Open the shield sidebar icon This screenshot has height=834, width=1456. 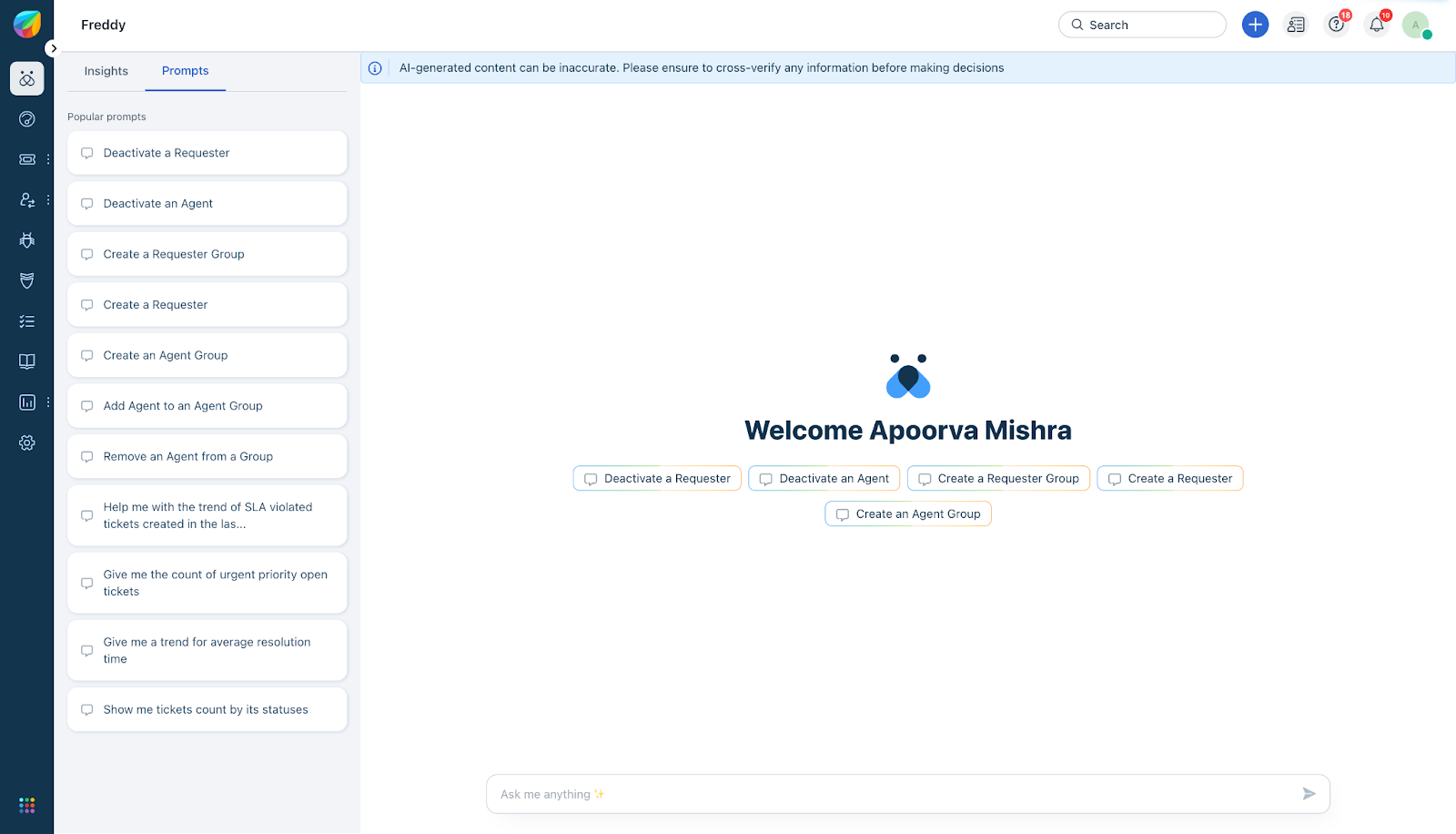point(27,280)
